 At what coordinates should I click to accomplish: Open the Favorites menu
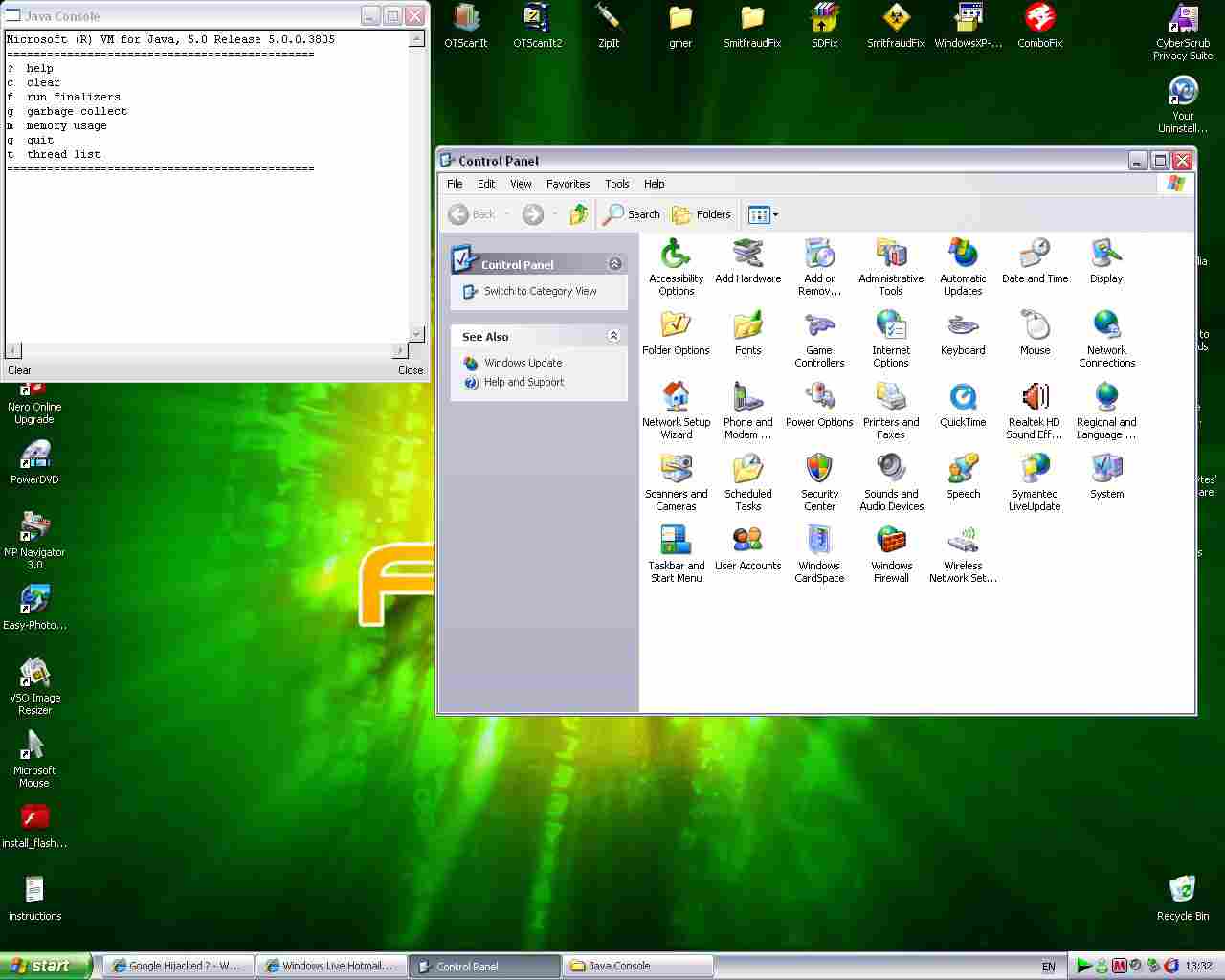coord(568,184)
